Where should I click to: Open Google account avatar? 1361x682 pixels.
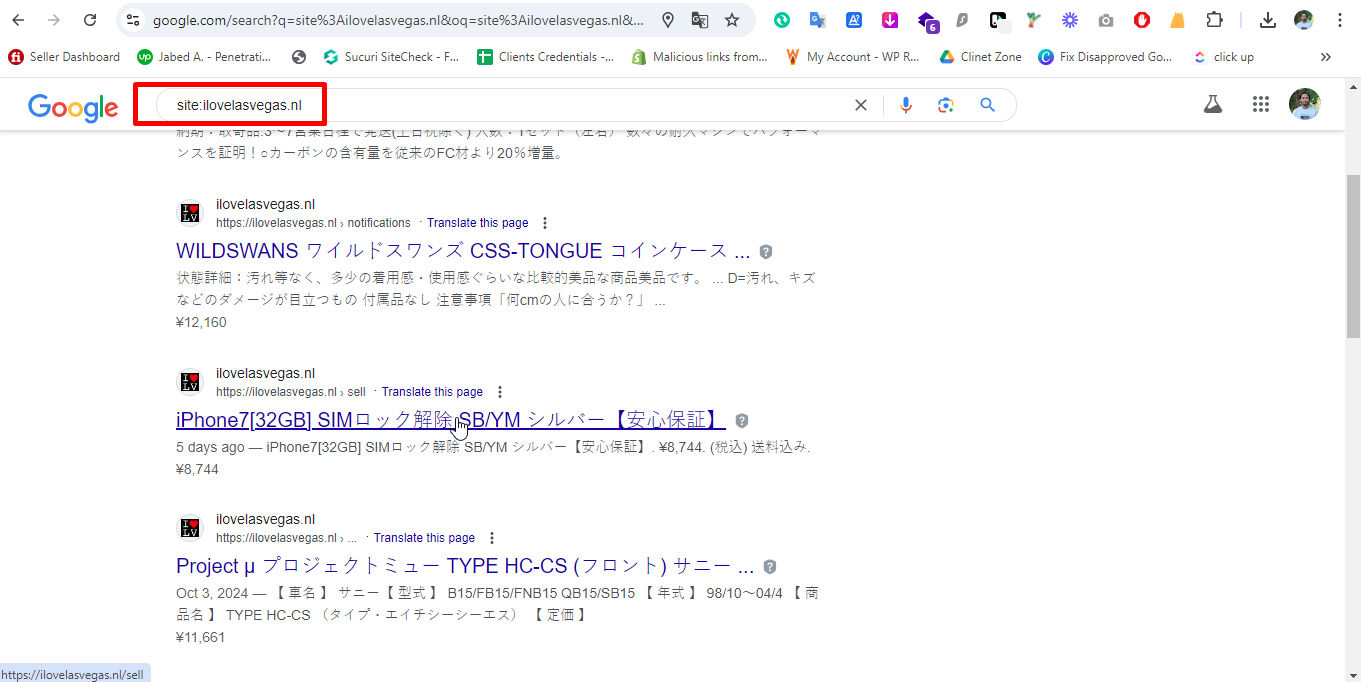point(1304,104)
